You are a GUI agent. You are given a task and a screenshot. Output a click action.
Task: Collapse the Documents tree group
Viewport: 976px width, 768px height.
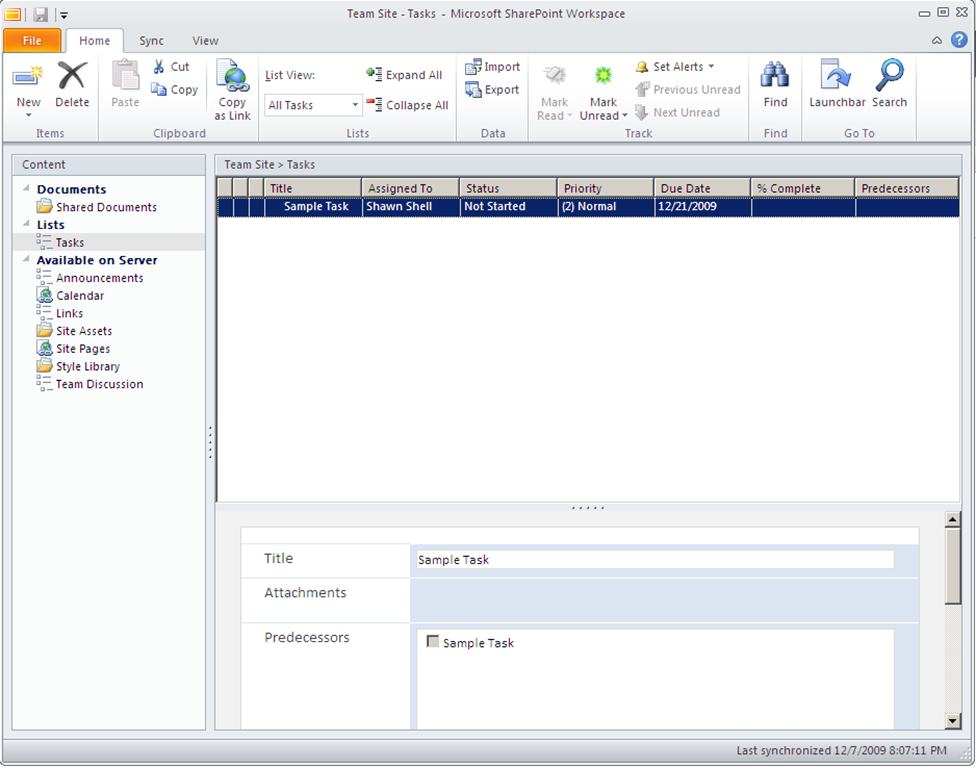click(26, 188)
